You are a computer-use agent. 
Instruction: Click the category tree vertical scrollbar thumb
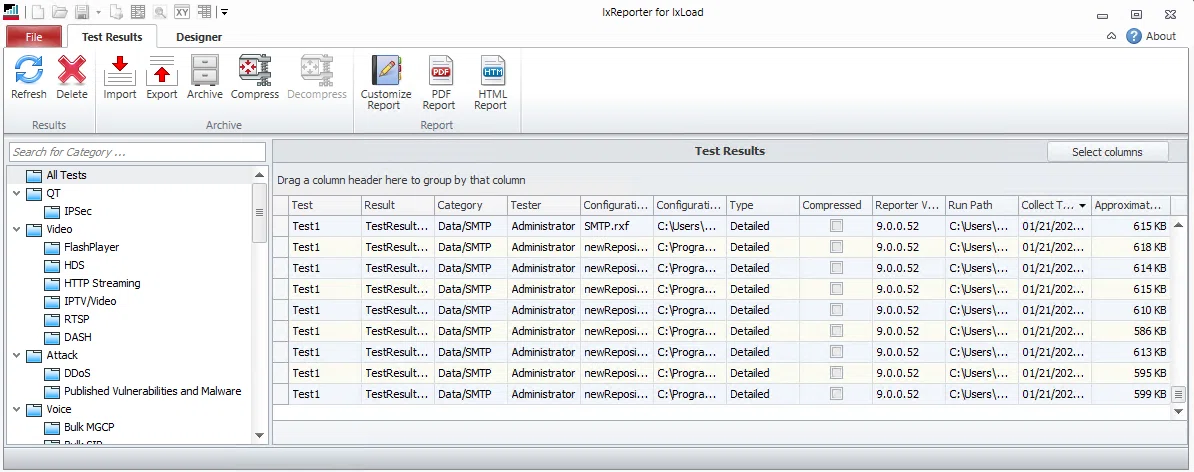click(x=260, y=212)
